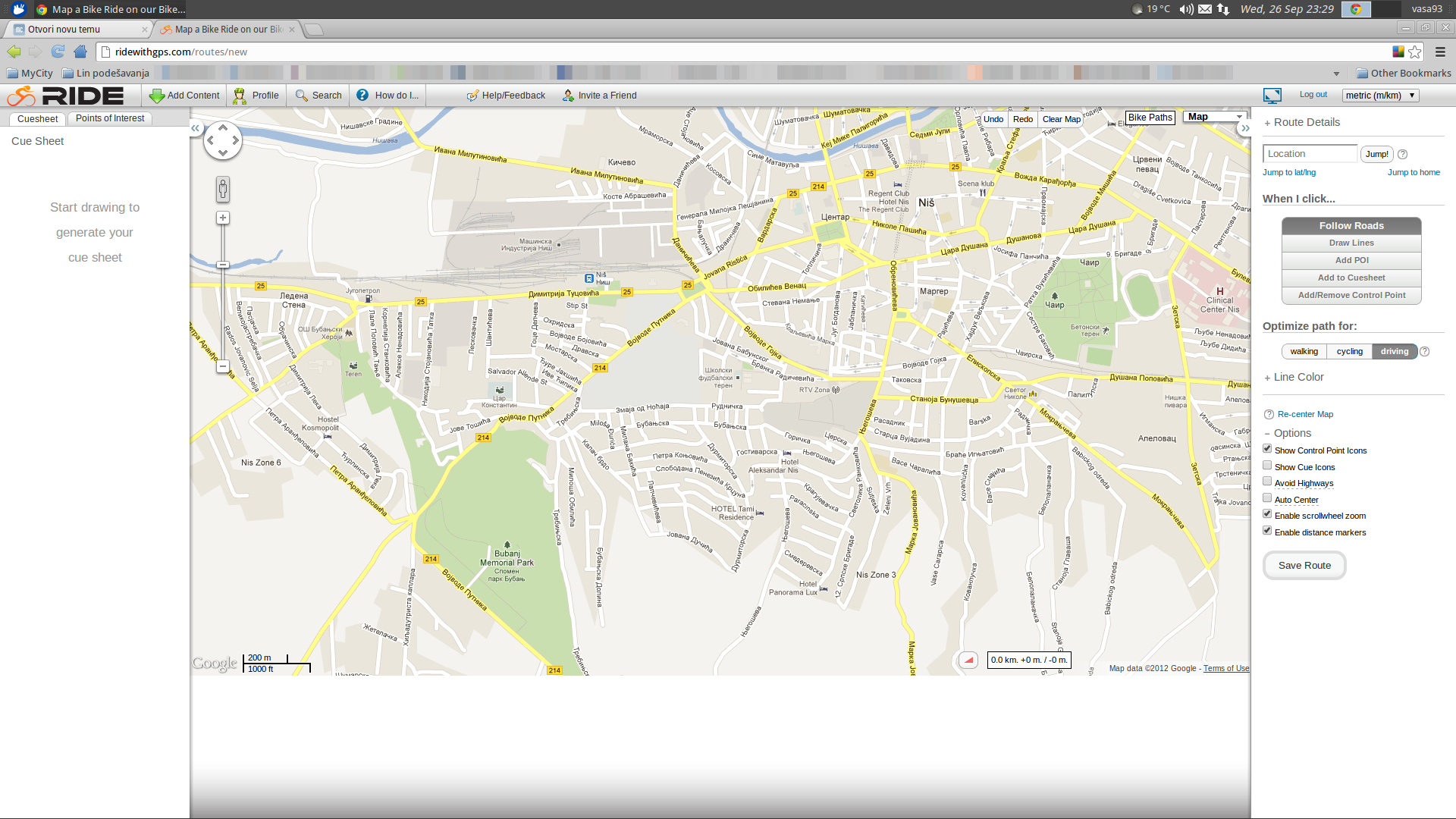Click the Location input field
The image size is (1456, 819).
point(1309,154)
